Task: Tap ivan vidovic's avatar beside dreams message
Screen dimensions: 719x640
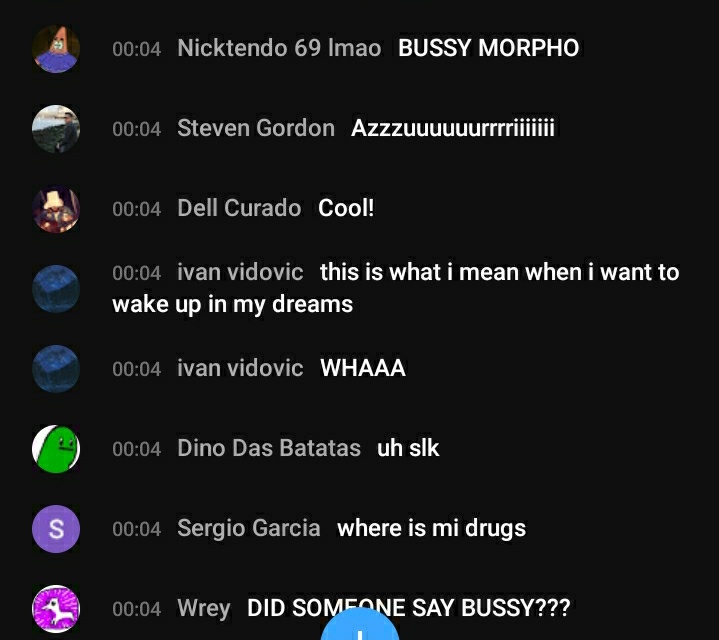Action: tap(56, 289)
